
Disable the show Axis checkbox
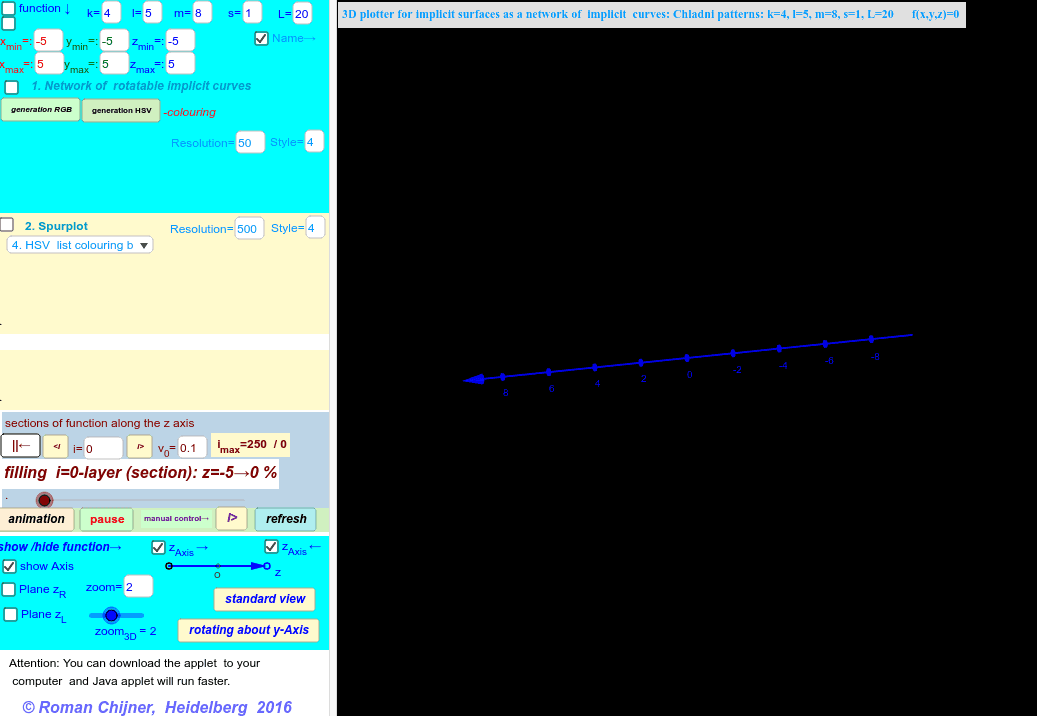point(9,566)
